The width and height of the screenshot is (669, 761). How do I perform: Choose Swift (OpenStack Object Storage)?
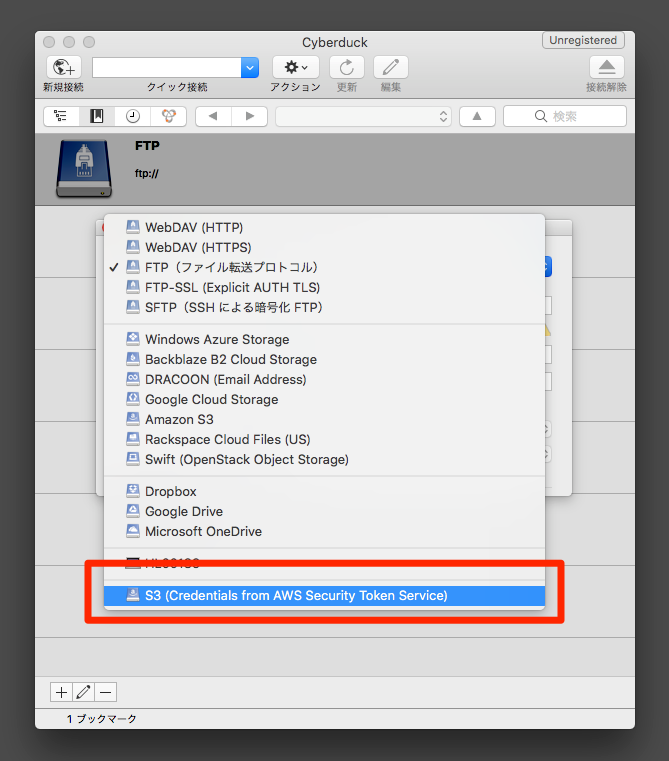[324, 459]
